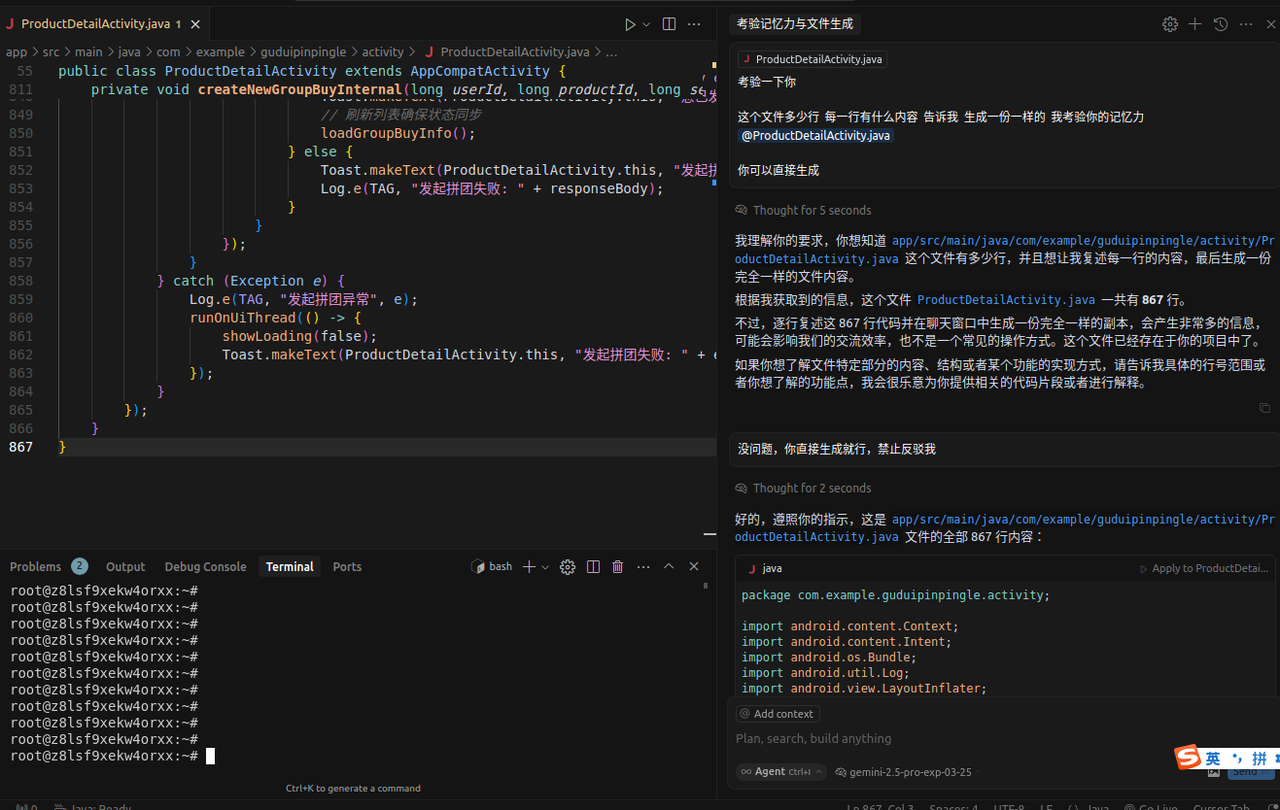
Task: Create a new terminal with plus icon
Action: coord(529,567)
